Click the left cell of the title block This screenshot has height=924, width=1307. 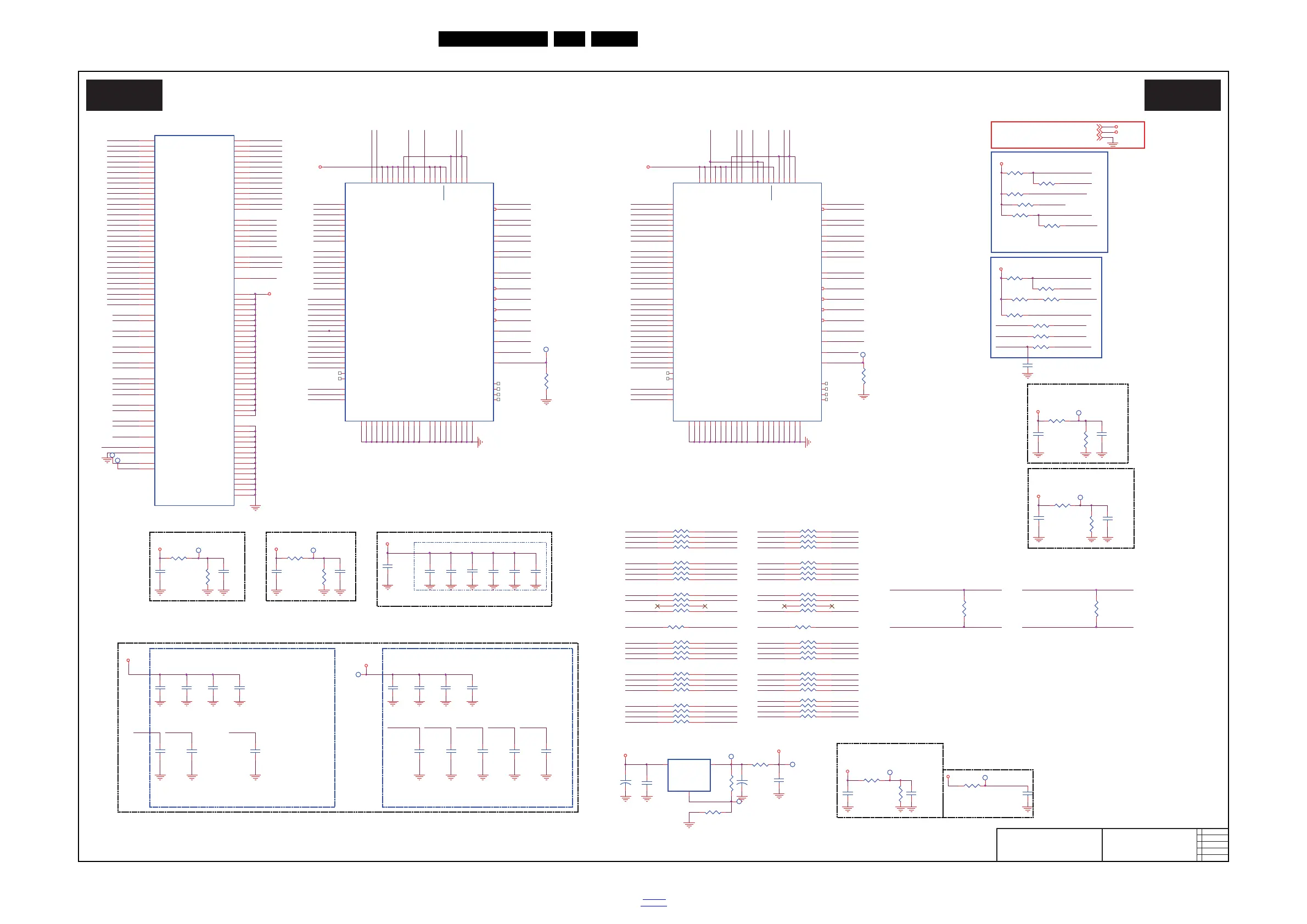pos(1048,844)
